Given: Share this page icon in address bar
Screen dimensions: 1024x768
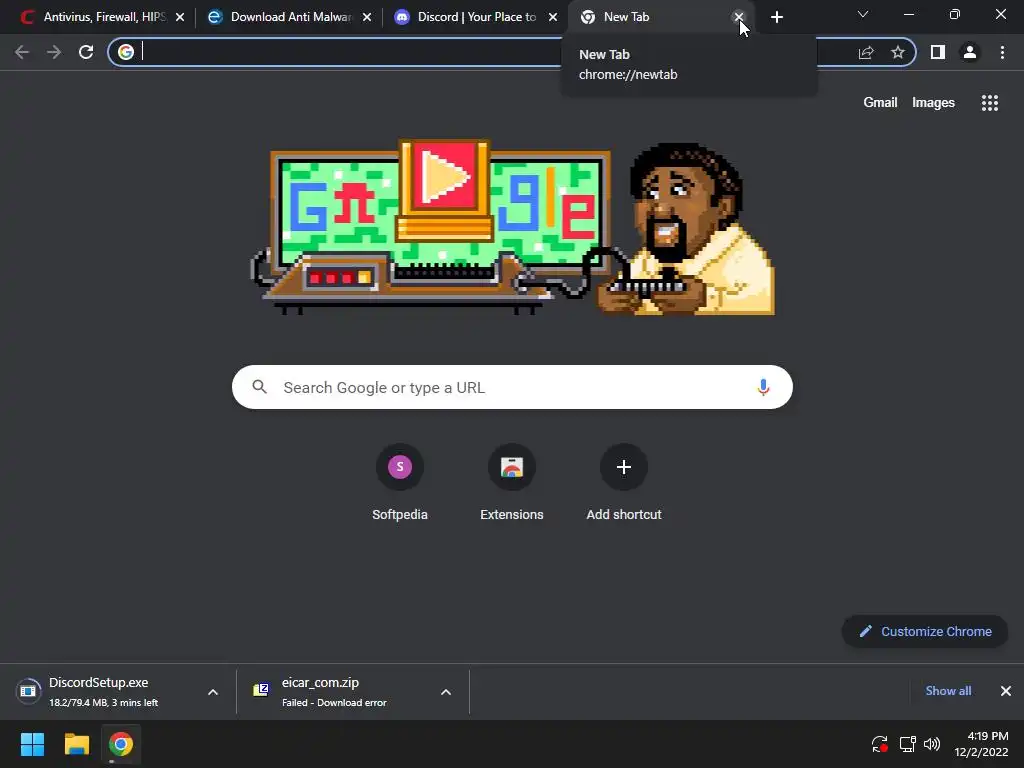Looking at the screenshot, I should coord(866,52).
